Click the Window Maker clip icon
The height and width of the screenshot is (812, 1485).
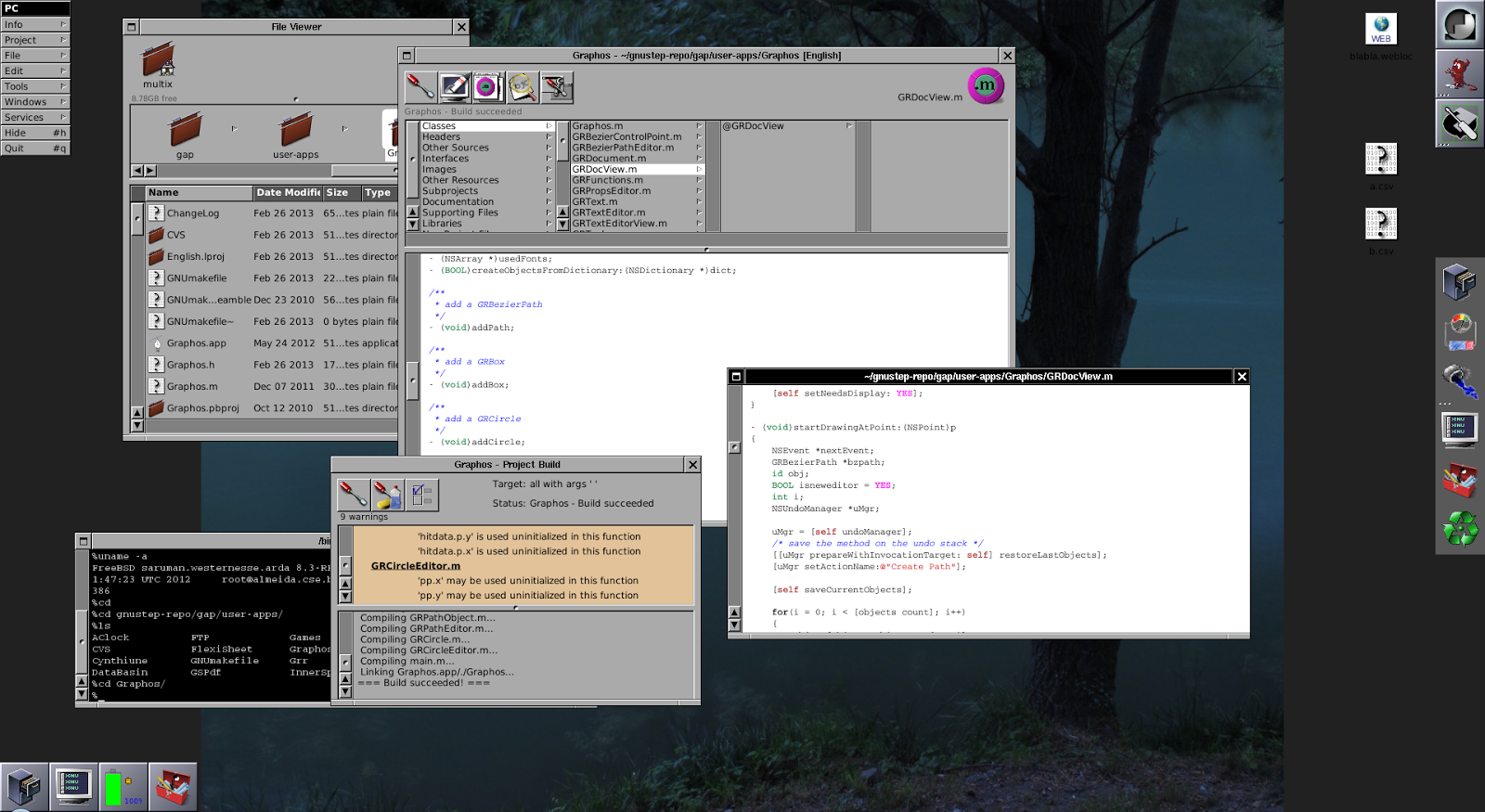click(x=1460, y=25)
